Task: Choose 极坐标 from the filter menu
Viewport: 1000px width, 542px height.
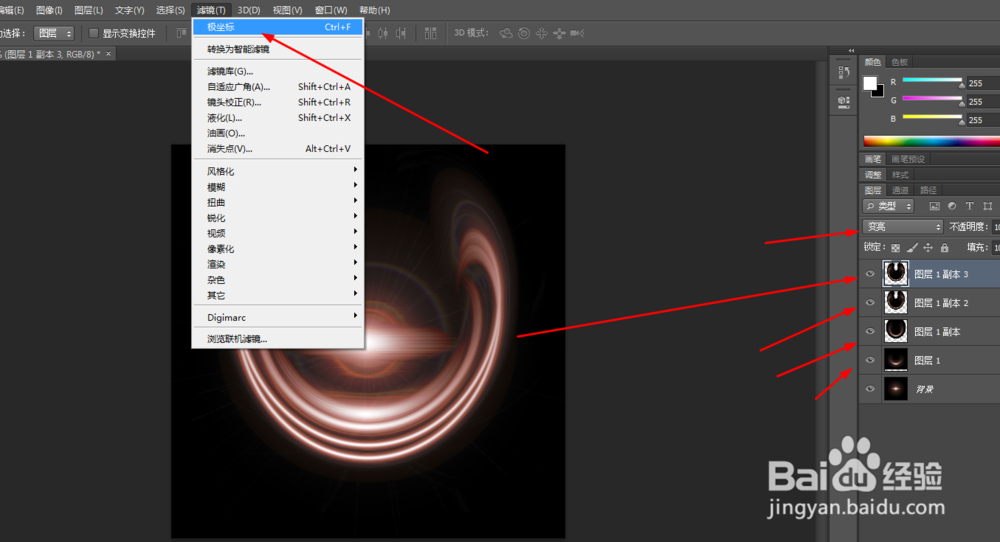Action: [278, 27]
